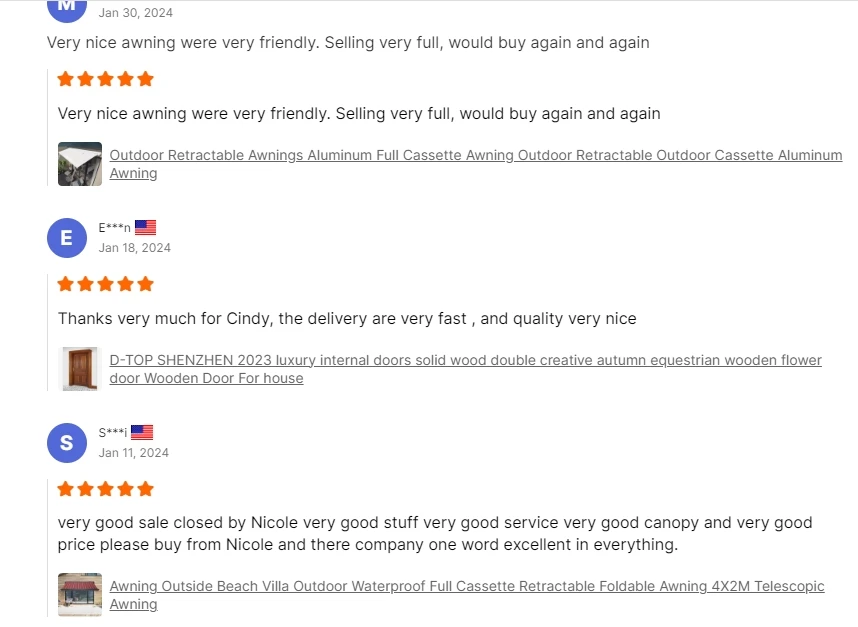Click the US flag beside E***n
The image size is (858, 627).
tap(146, 228)
